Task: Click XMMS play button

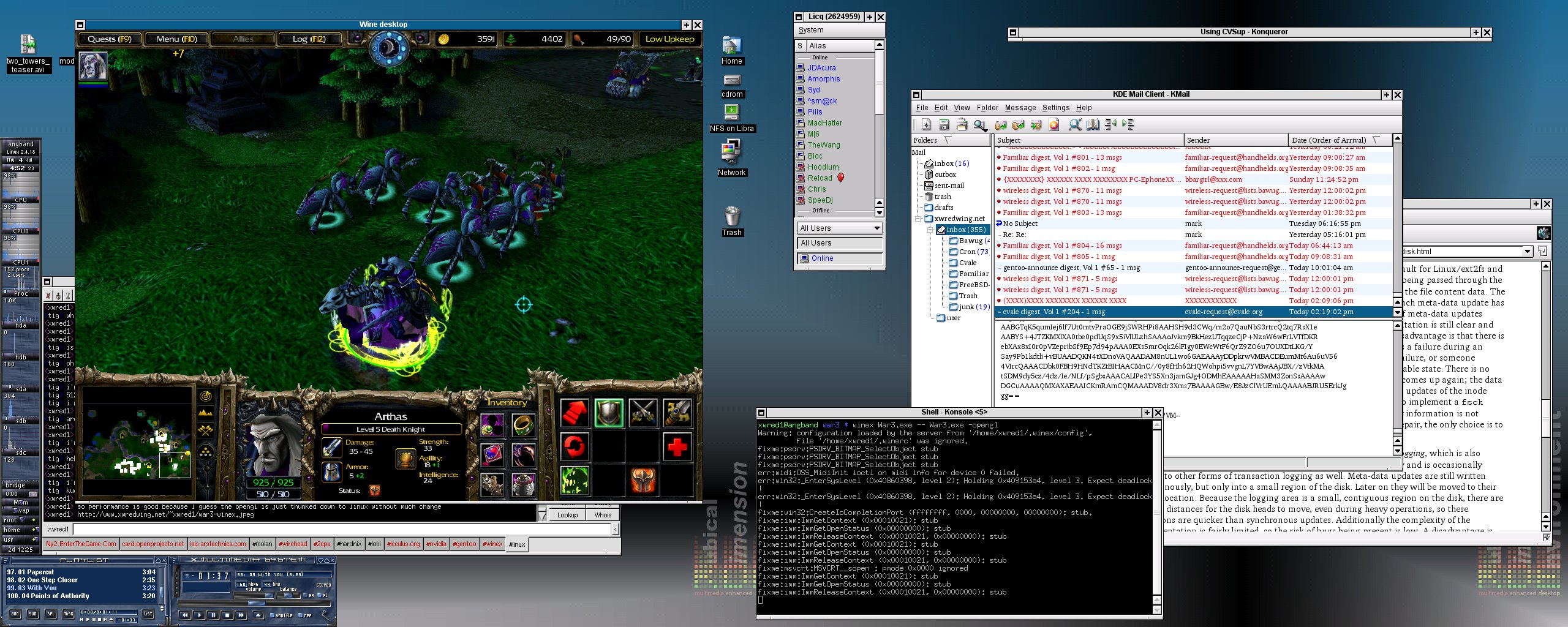Action: point(199,615)
